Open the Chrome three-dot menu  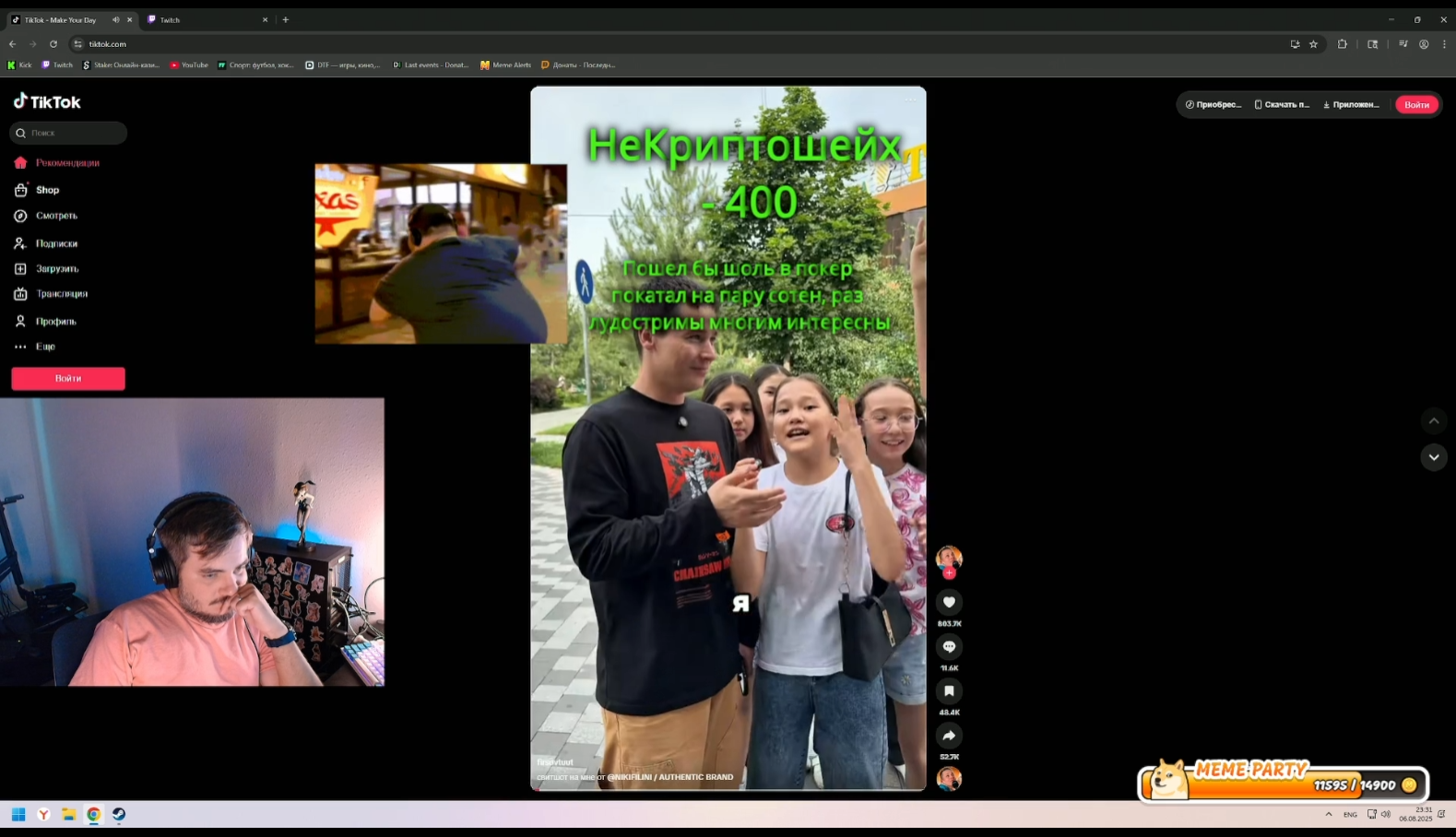coord(1444,44)
